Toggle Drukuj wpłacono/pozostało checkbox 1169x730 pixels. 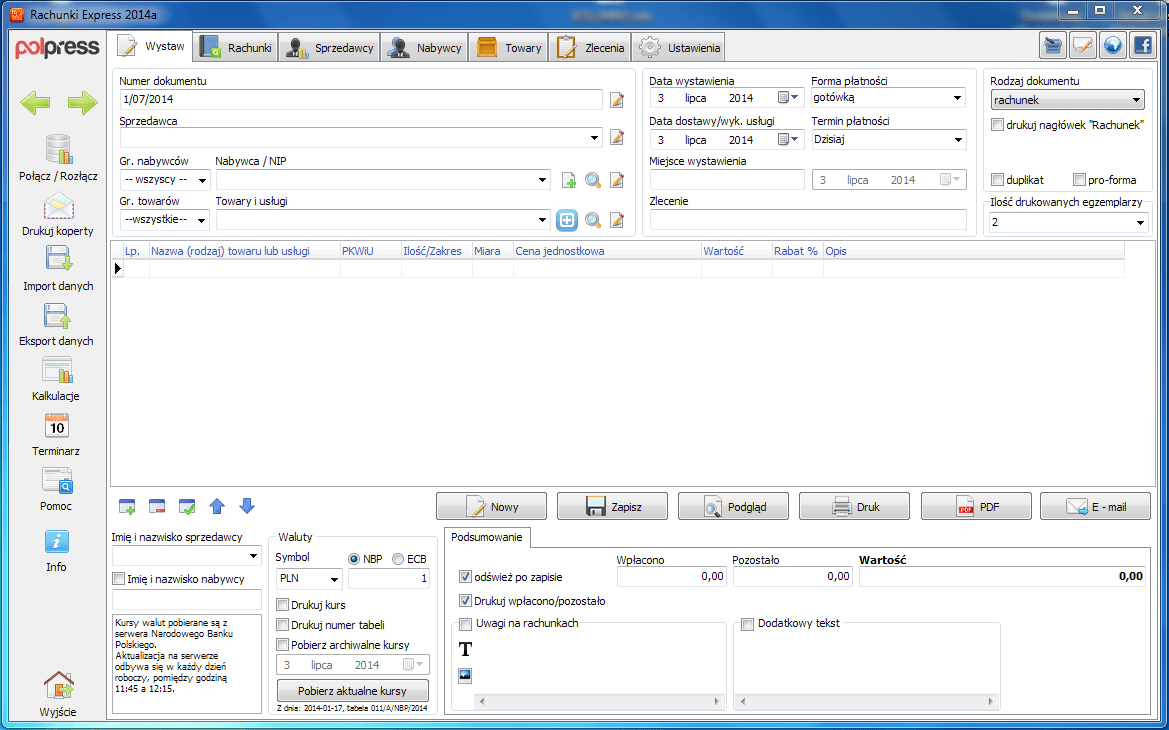[465, 600]
